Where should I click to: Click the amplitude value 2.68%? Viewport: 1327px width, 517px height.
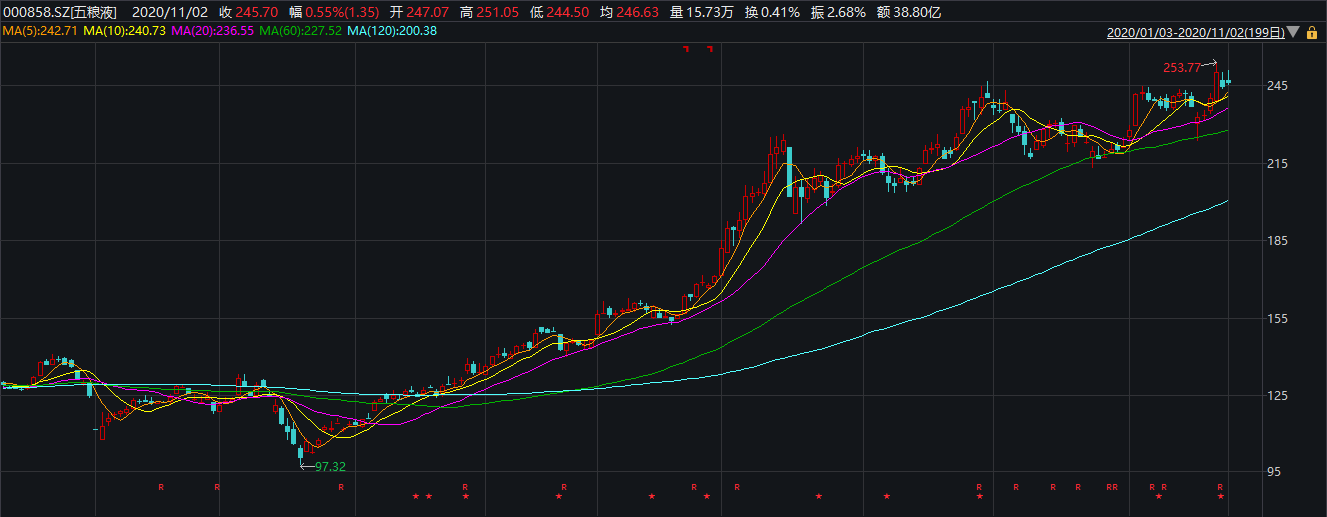tap(847, 13)
